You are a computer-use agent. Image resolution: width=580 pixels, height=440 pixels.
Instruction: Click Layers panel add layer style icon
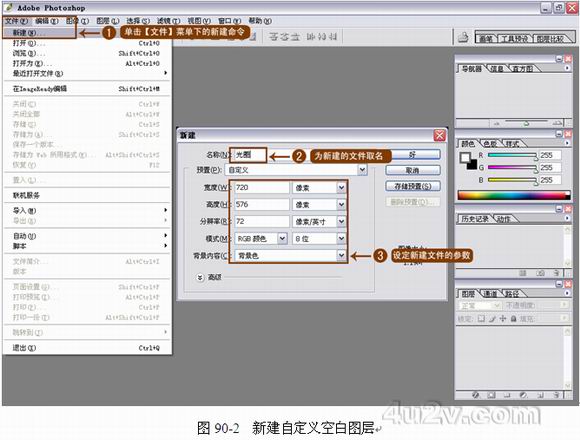476,395
